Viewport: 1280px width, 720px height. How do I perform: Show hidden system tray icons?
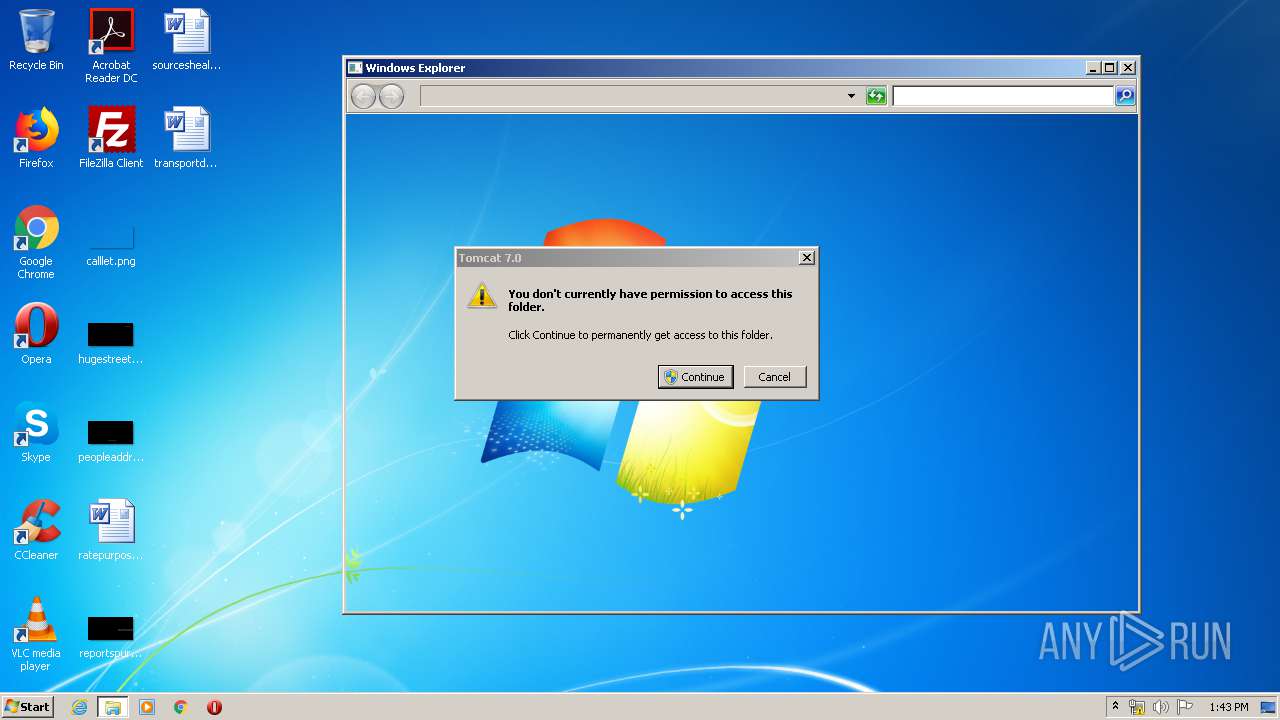tap(1115, 707)
